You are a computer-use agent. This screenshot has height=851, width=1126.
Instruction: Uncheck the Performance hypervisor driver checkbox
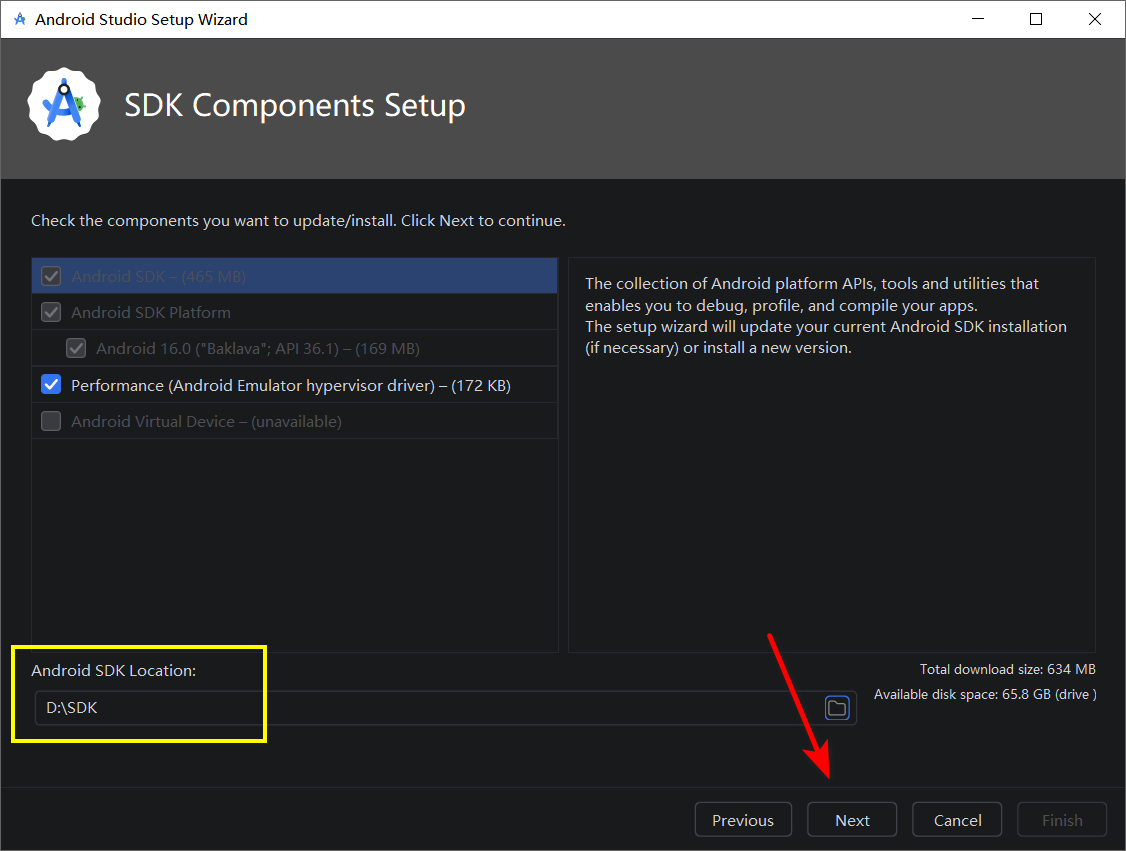click(51, 385)
